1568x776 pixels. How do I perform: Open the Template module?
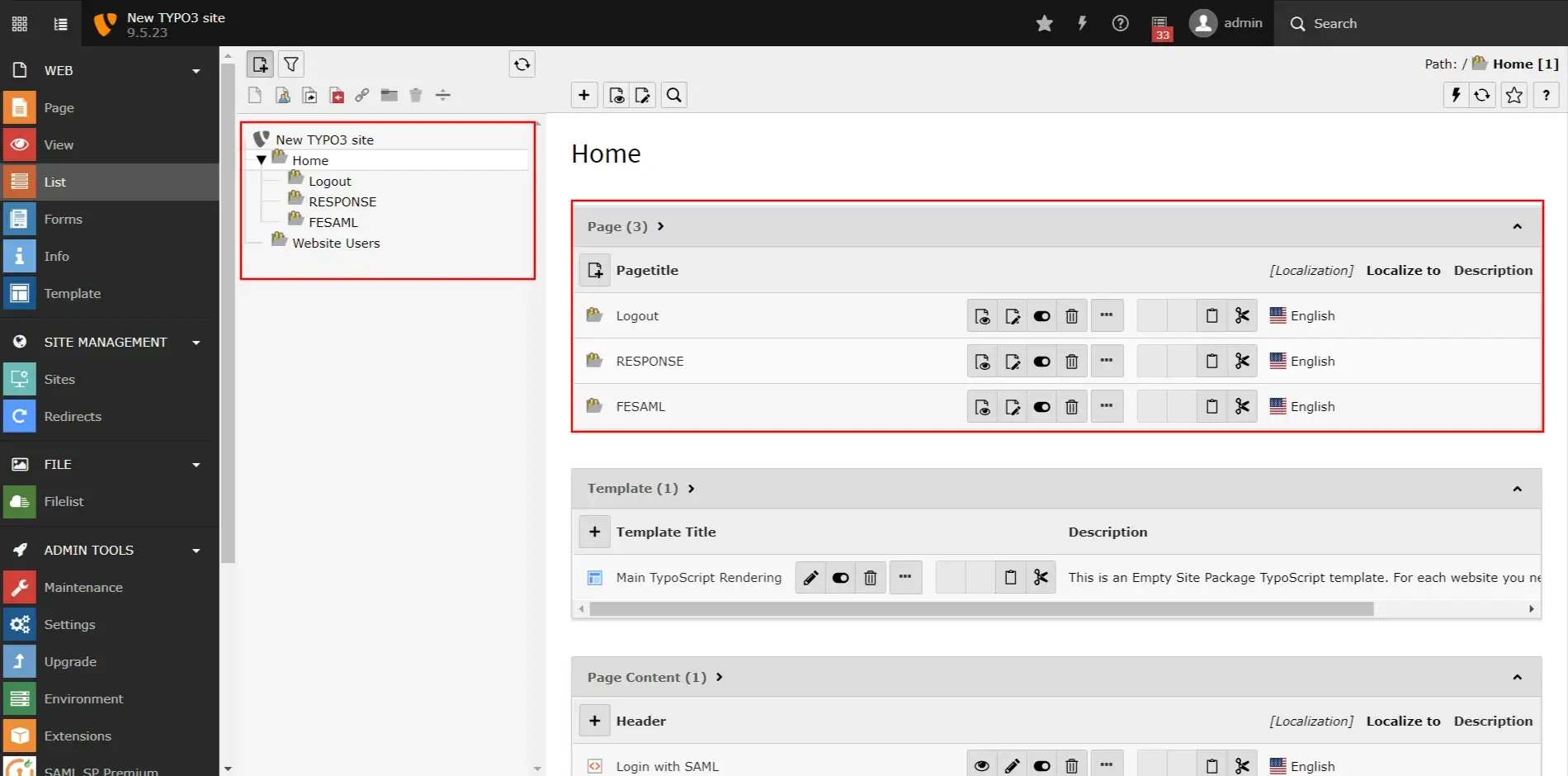(110, 293)
